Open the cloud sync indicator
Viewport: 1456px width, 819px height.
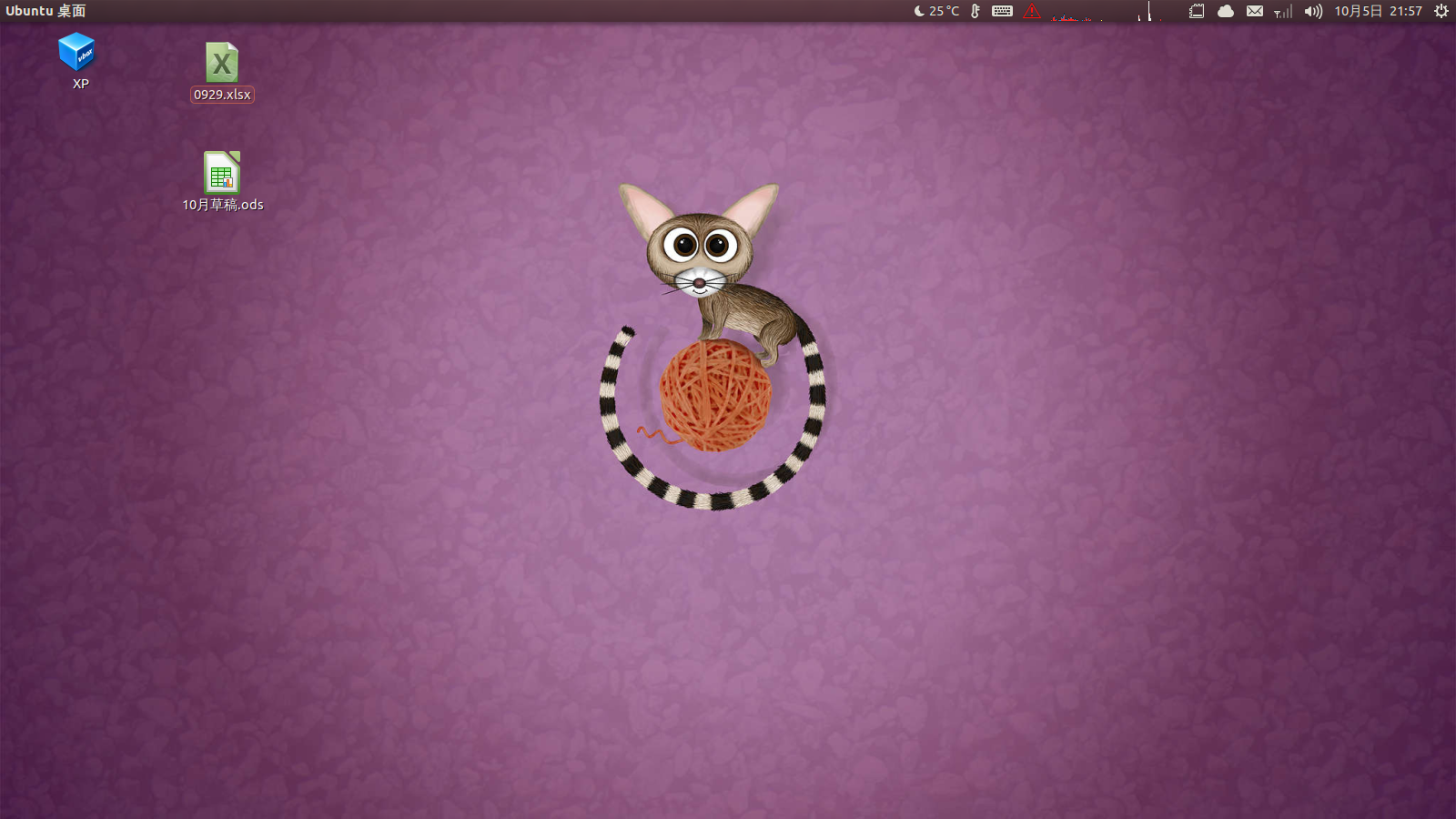pyautogui.click(x=1226, y=11)
